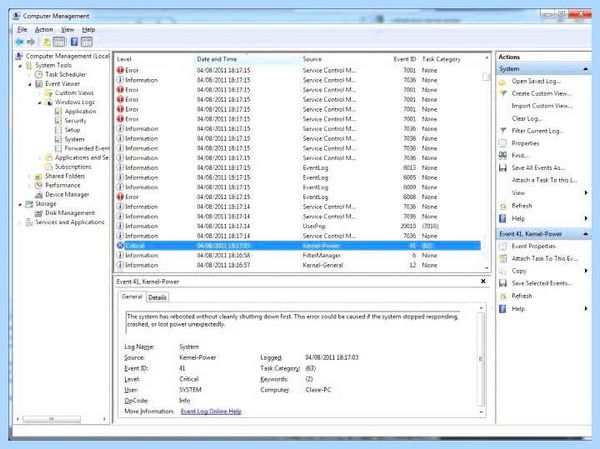The height and width of the screenshot is (449, 600).
Task: Collapse Event 41, Kernel-Power actions section
Action: click(585, 234)
